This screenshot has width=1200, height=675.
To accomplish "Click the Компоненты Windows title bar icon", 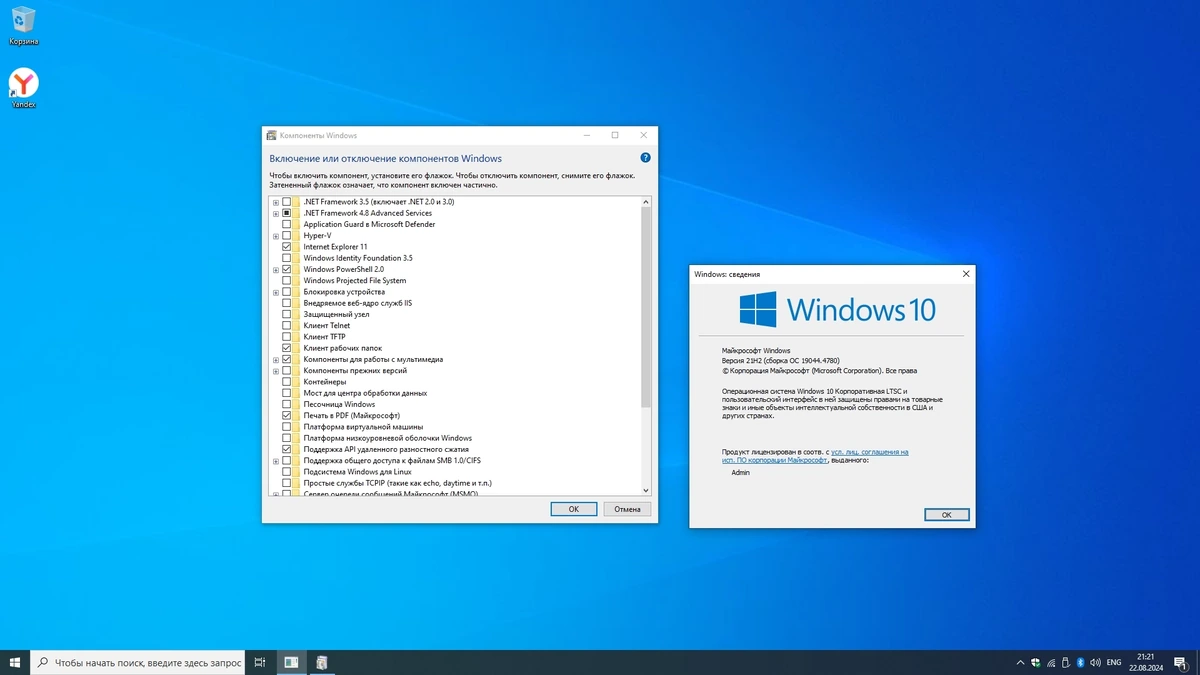I will pos(271,135).
